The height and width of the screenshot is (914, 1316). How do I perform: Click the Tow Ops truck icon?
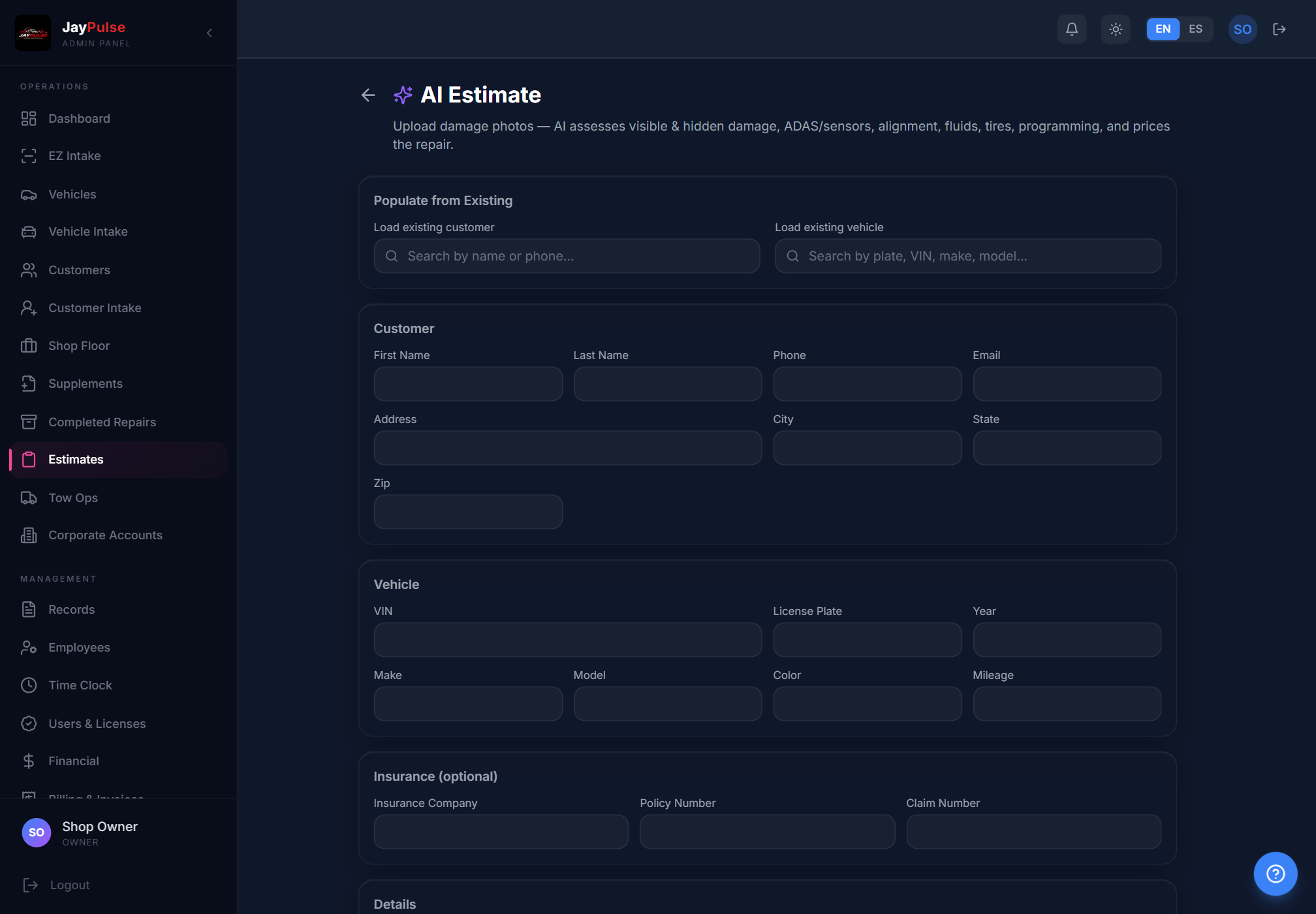tap(29, 497)
